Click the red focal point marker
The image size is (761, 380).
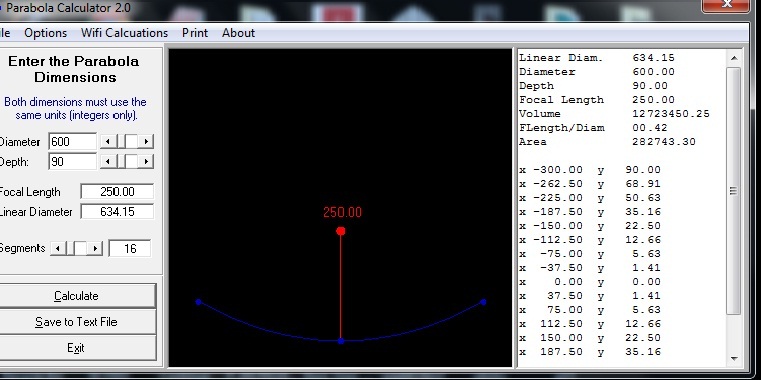tap(341, 231)
